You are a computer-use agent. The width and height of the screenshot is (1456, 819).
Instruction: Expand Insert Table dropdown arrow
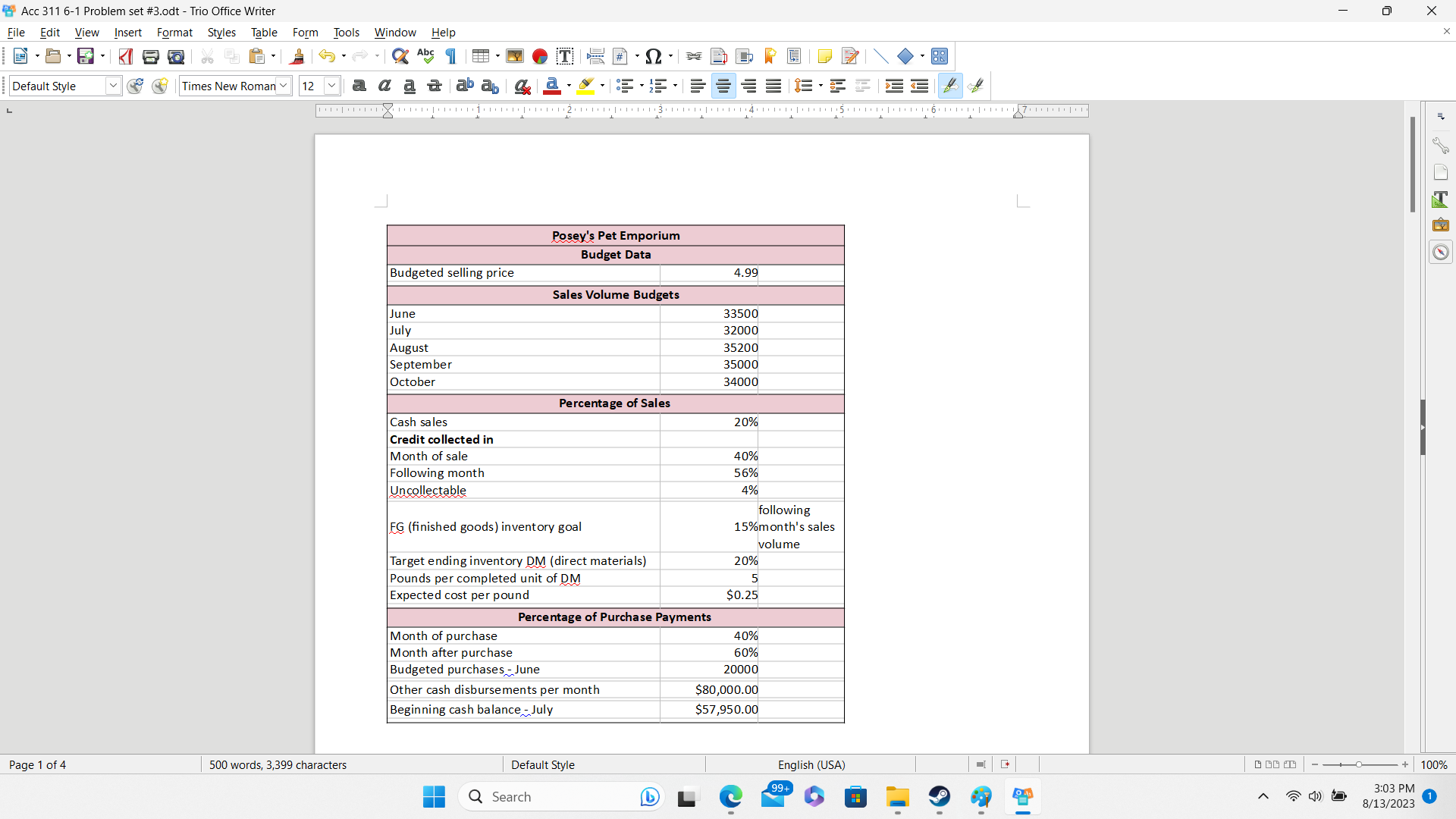(497, 56)
